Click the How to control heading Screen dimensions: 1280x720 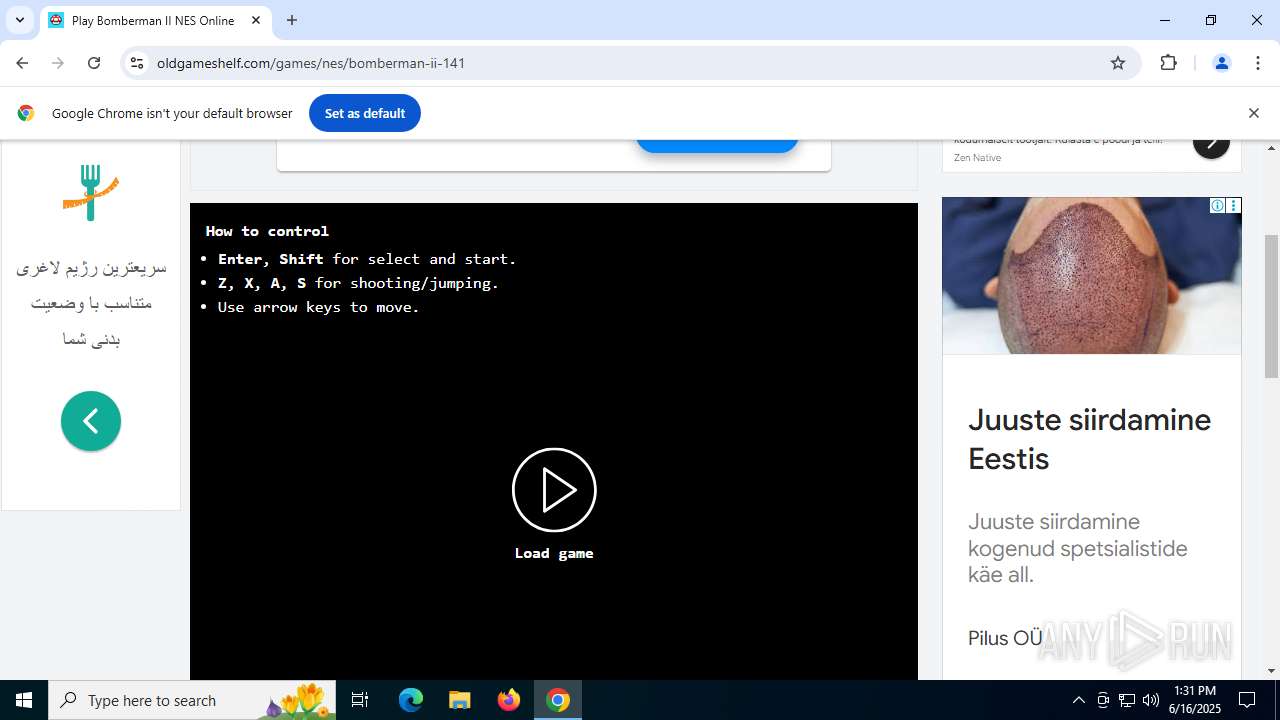[x=267, y=231]
